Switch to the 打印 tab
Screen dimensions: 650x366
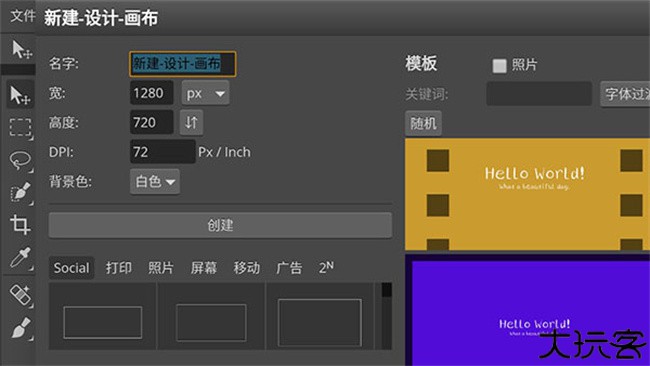click(x=119, y=268)
